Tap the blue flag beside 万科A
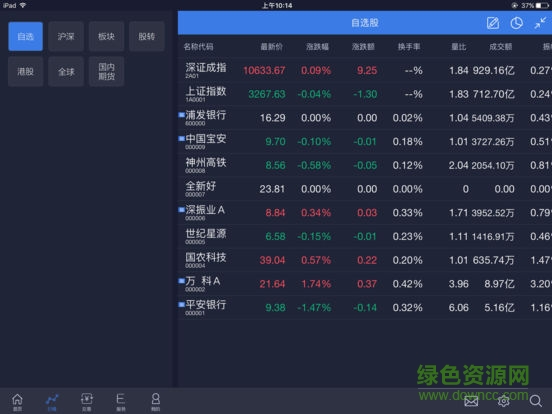This screenshot has height=414, width=552. 182,281
